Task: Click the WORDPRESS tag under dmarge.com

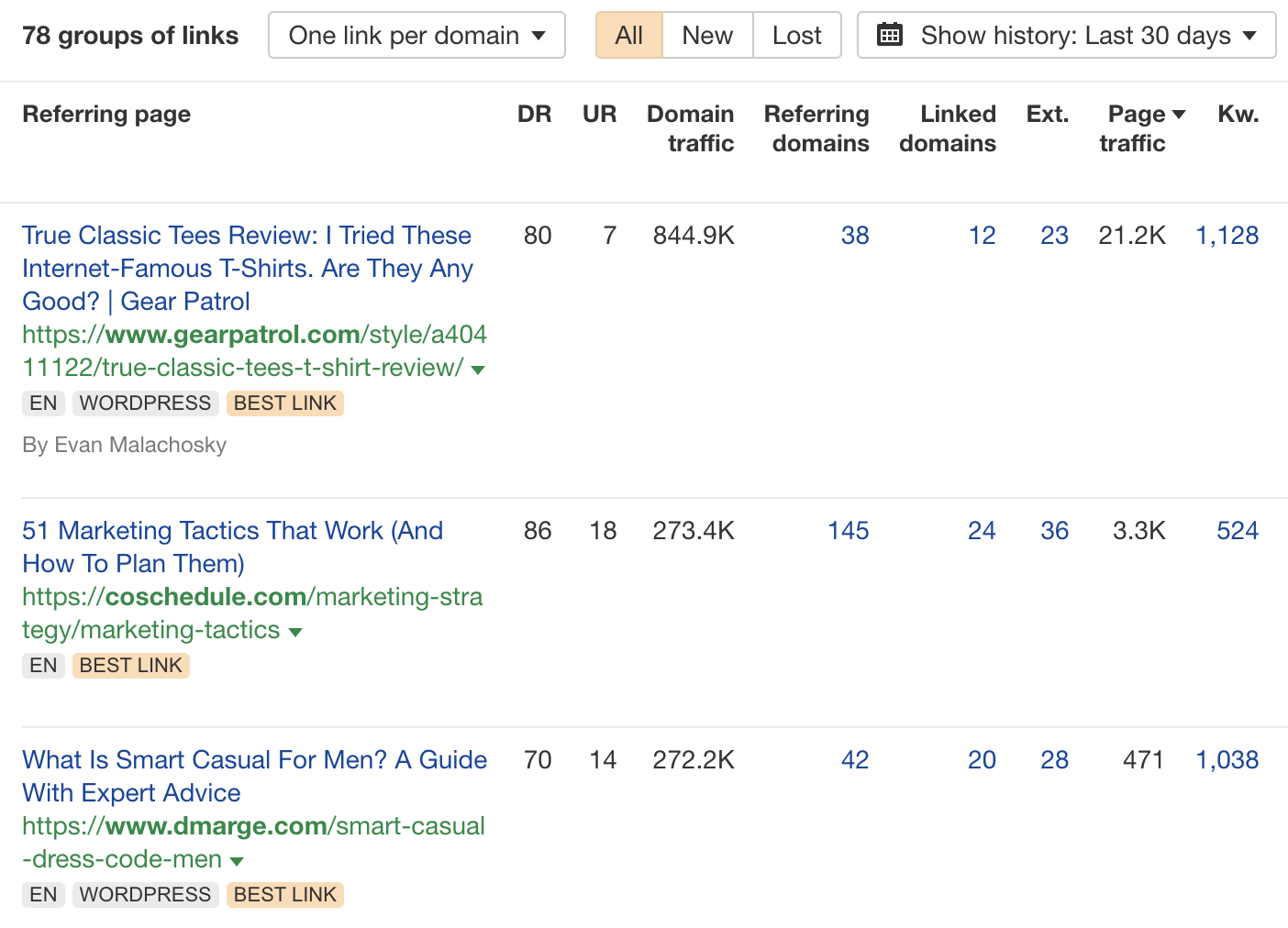Action: (145, 895)
